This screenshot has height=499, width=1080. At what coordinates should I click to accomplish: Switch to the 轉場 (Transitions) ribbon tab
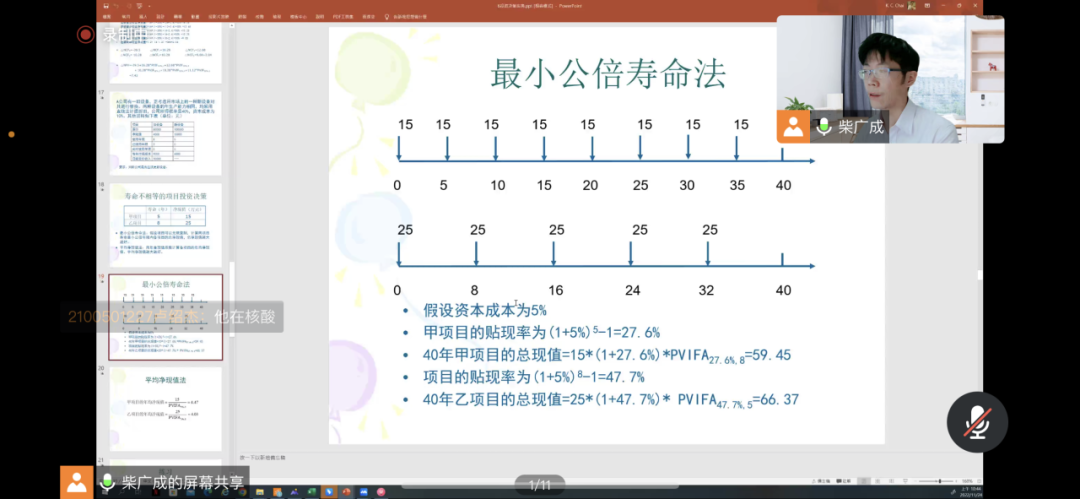click(178, 16)
